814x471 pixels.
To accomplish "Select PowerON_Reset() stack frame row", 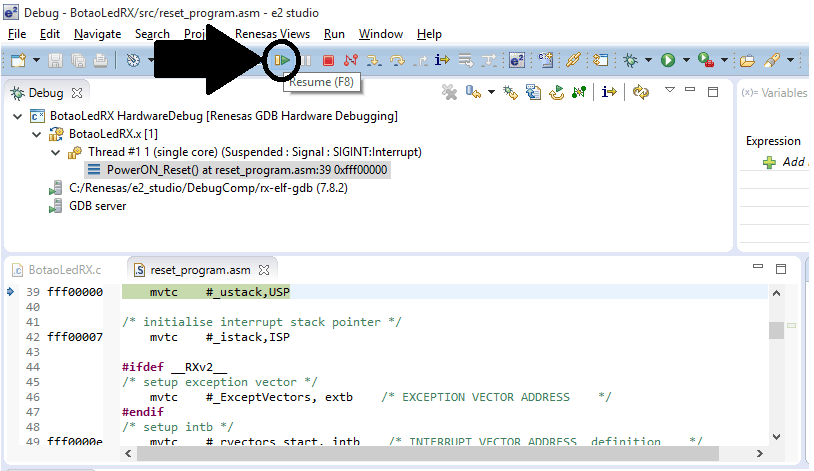I will 238,170.
